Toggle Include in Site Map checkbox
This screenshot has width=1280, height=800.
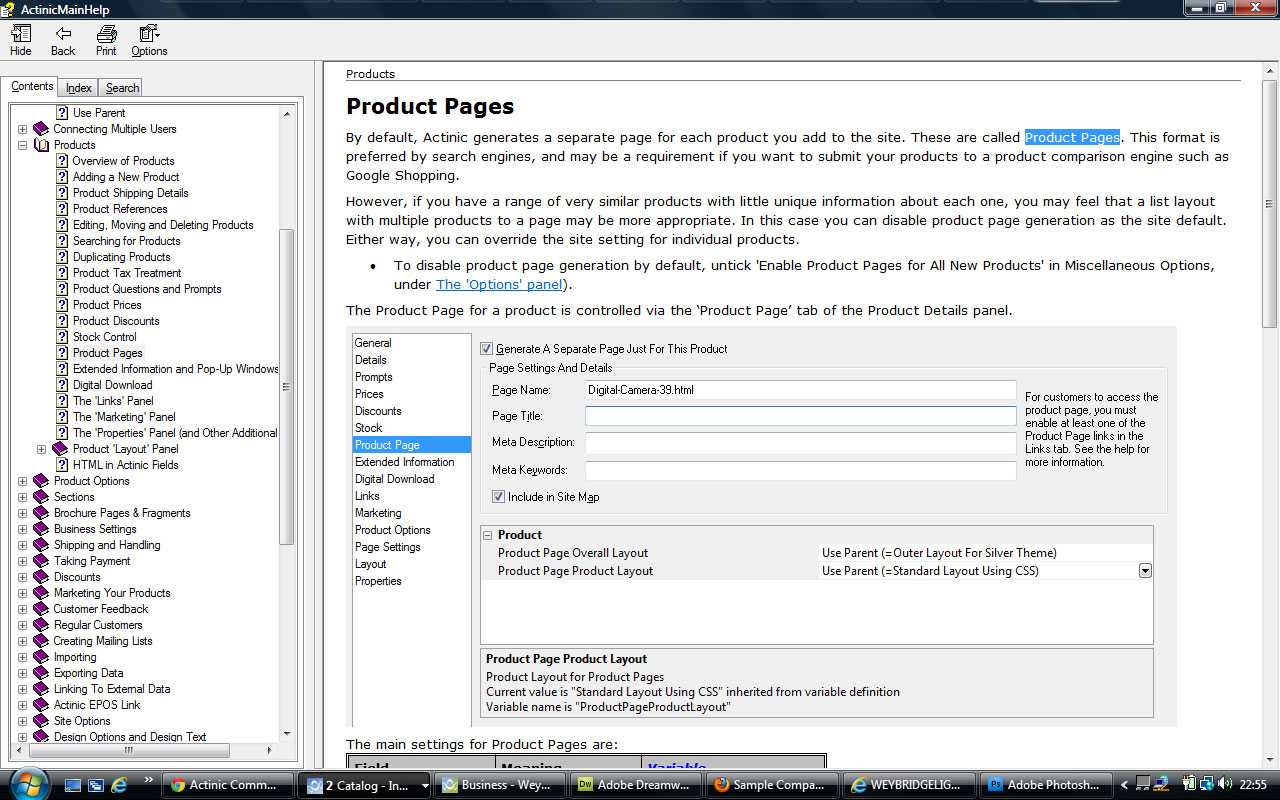pos(499,497)
